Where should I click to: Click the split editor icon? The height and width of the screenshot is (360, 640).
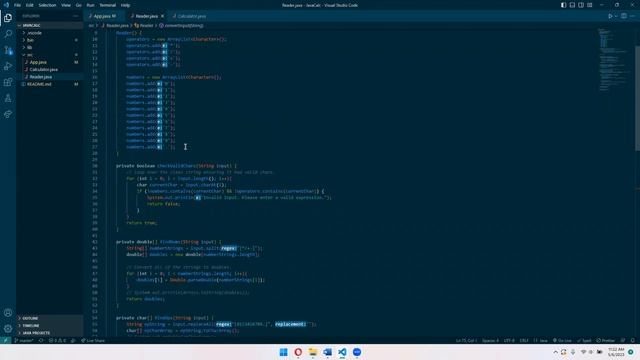click(x=624, y=16)
